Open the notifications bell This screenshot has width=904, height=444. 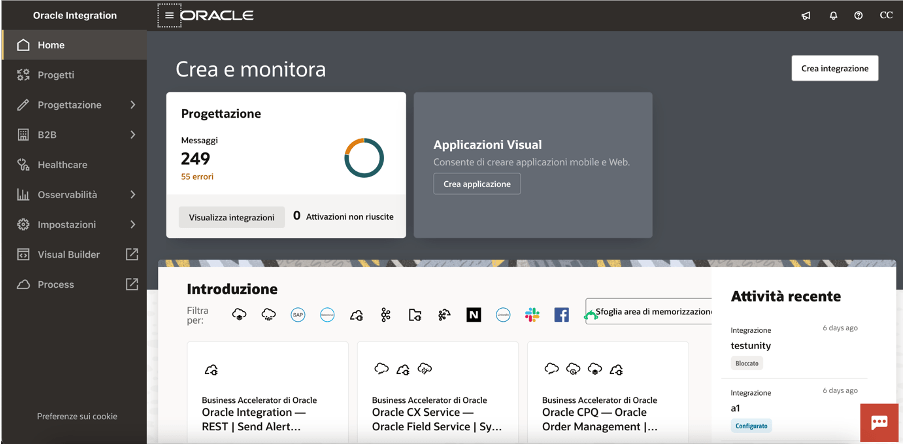(x=833, y=16)
